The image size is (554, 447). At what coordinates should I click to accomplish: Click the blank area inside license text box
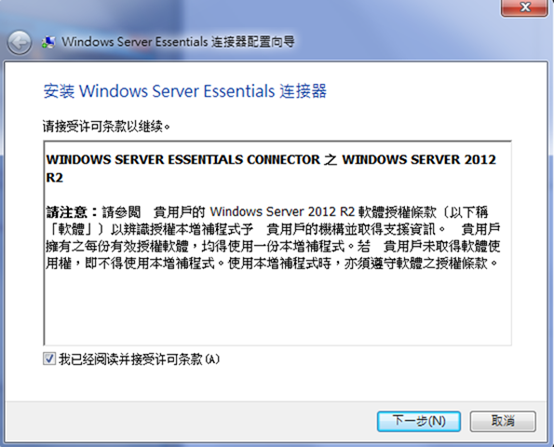[277, 307]
